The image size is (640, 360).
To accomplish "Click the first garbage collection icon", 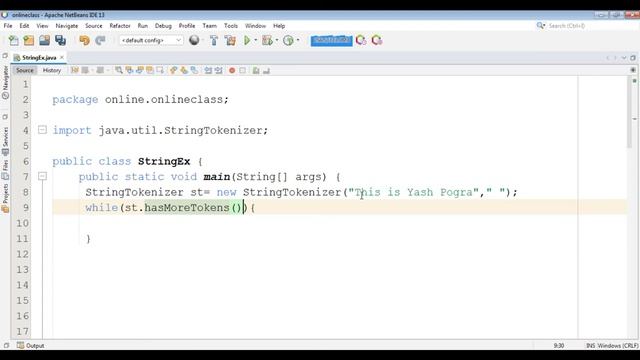I will (361, 40).
